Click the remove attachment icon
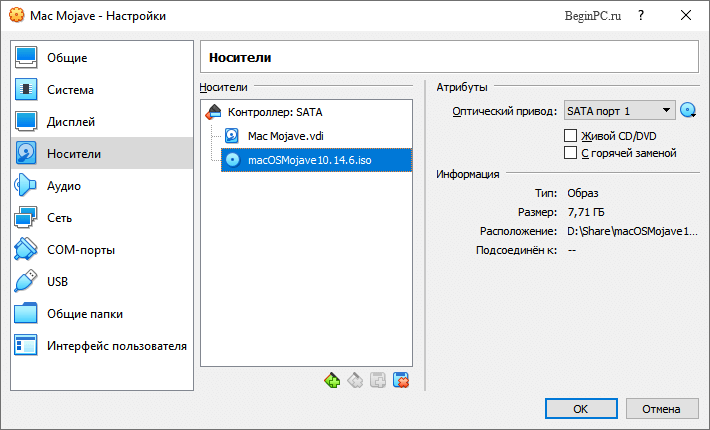Image resolution: width=710 pixels, height=430 pixels. [x=401, y=380]
